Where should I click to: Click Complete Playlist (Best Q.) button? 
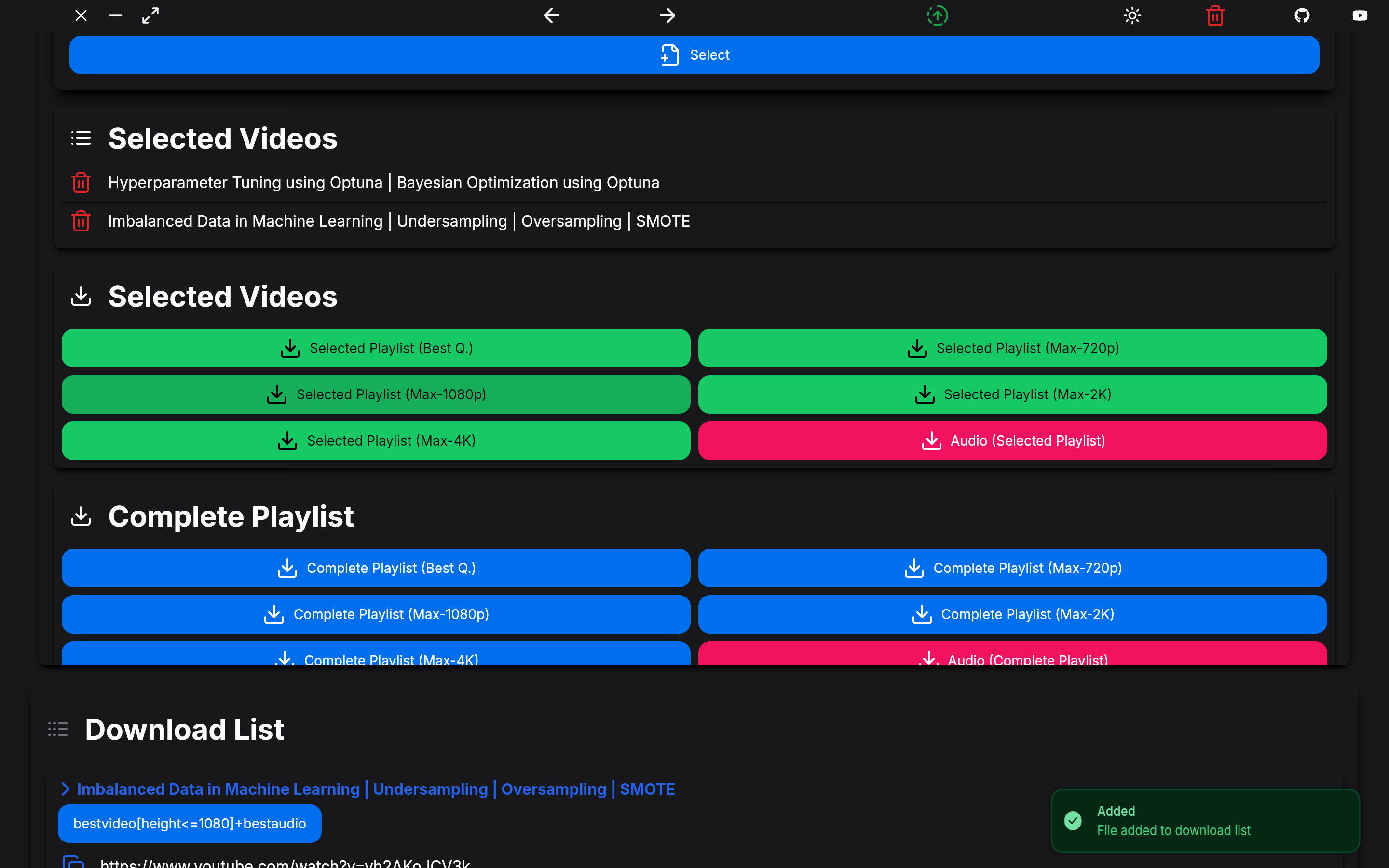coord(376,568)
